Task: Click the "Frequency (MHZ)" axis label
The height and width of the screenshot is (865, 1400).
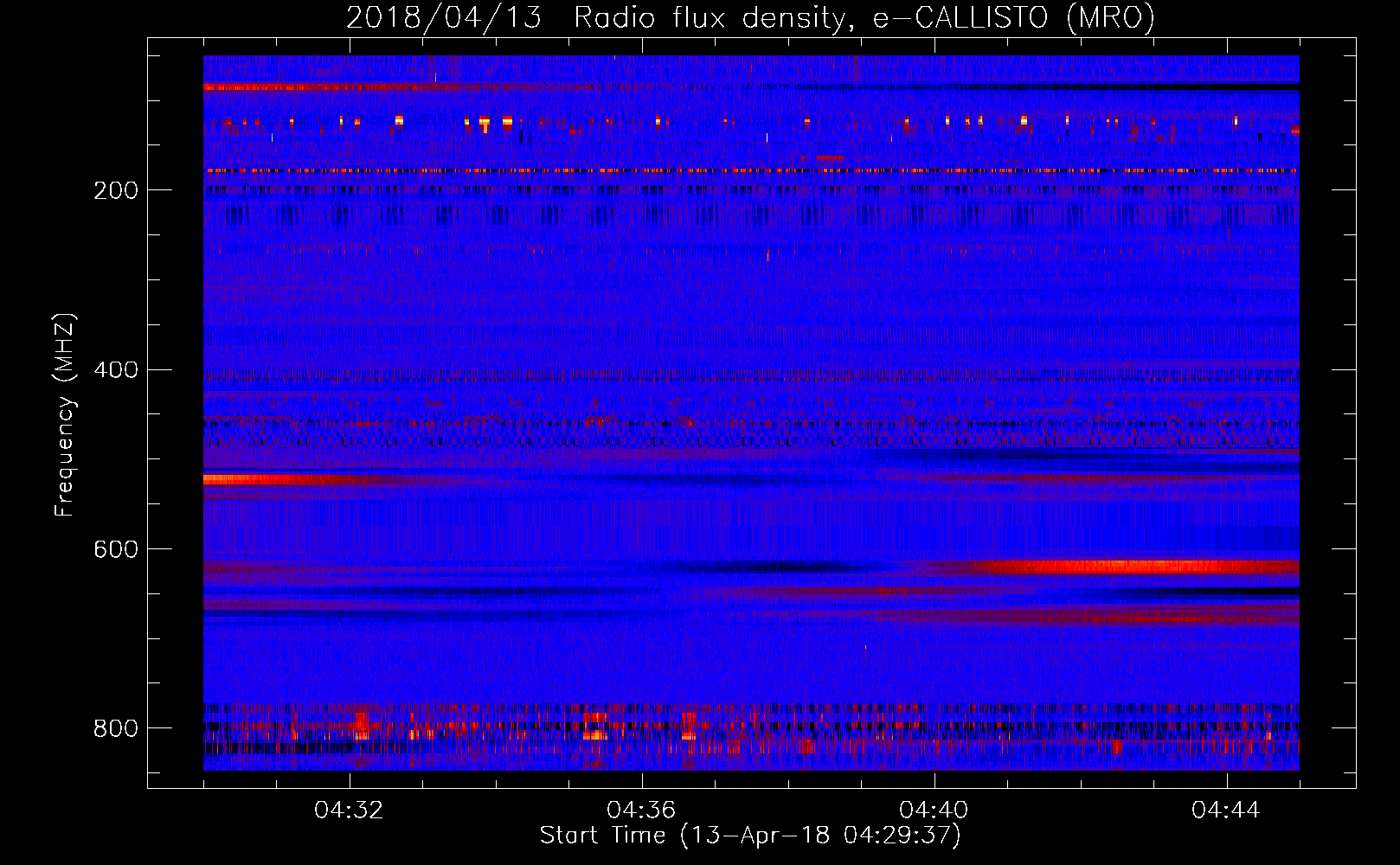Action: pos(64,414)
